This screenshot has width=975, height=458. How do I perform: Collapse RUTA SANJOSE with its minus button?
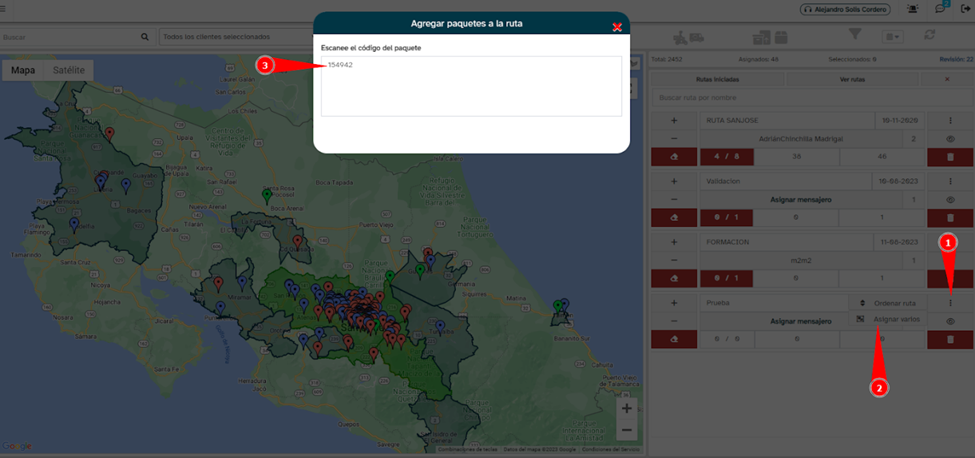[674, 139]
